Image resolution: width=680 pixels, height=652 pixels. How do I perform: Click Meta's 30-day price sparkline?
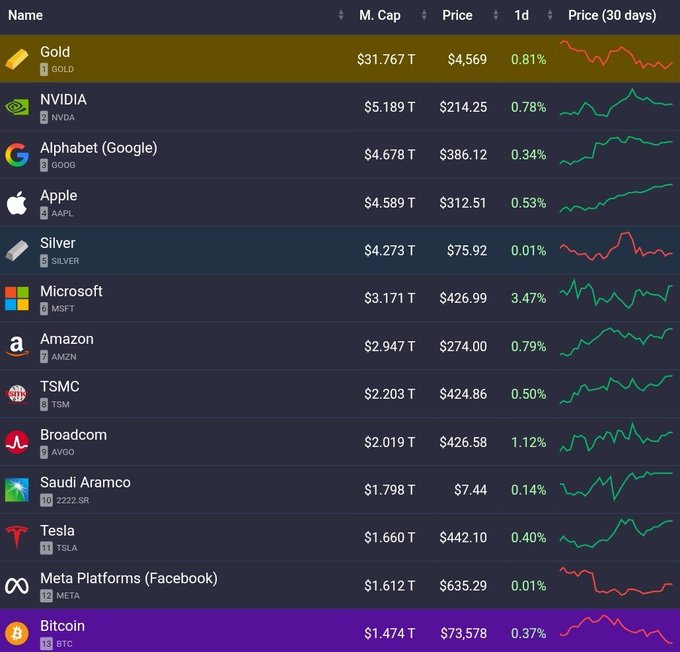[616, 581]
